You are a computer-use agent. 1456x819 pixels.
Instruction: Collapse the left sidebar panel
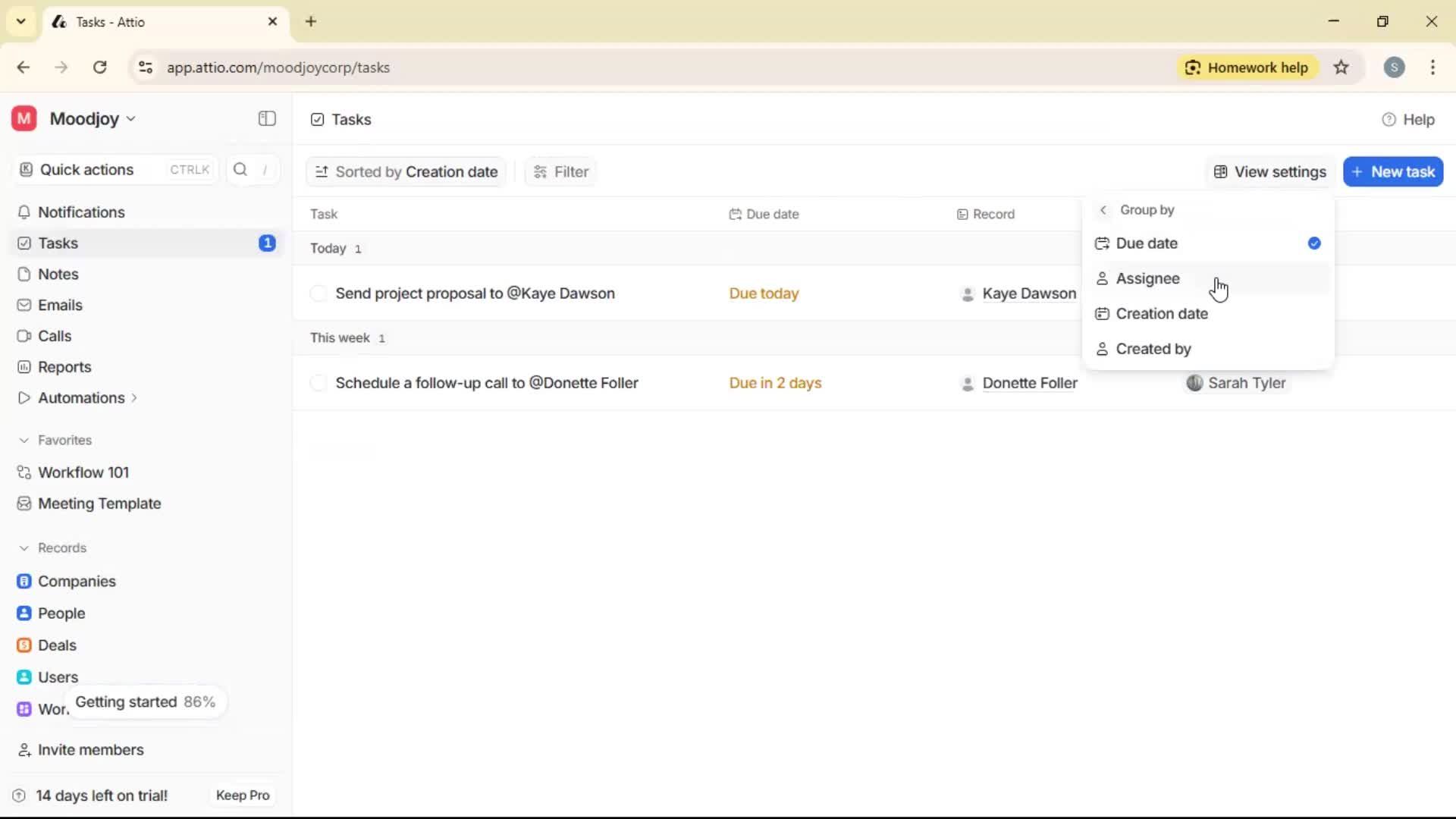pos(266,119)
